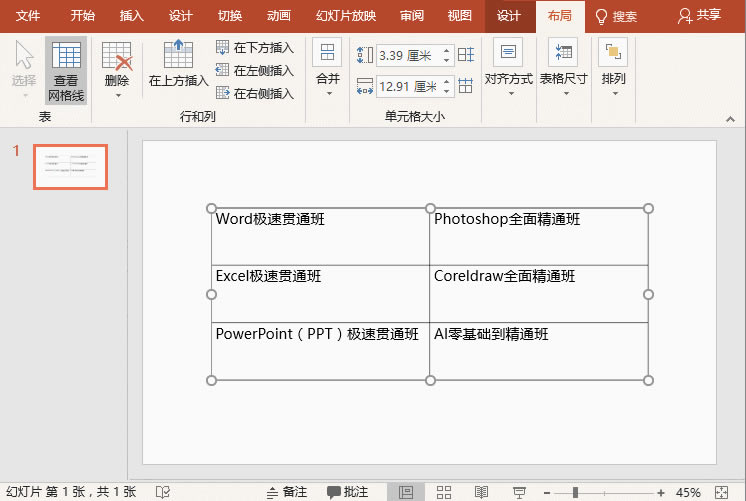This screenshot has height=501, width=746.
Task: Click the Distribute Rows icon
Action: [x=466, y=55]
